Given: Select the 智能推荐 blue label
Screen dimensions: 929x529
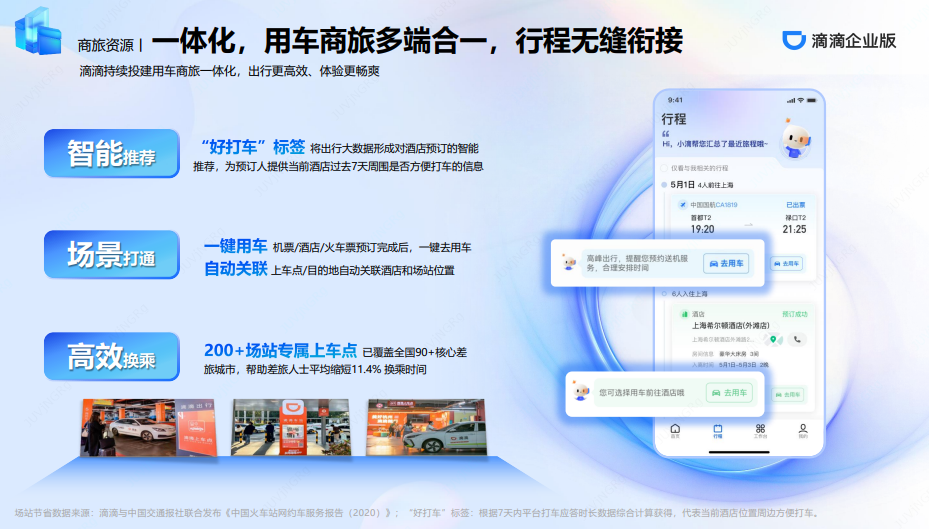Looking at the screenshot, I should pos(111,153).
